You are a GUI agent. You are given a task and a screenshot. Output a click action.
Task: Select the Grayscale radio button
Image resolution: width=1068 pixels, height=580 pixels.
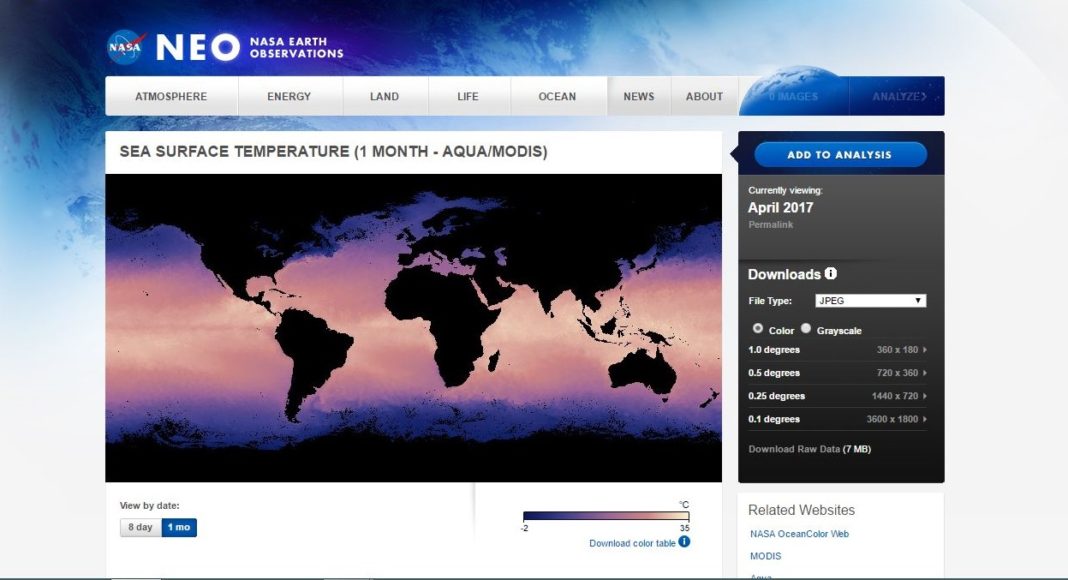pyautogui.click(x=806, y=329)
